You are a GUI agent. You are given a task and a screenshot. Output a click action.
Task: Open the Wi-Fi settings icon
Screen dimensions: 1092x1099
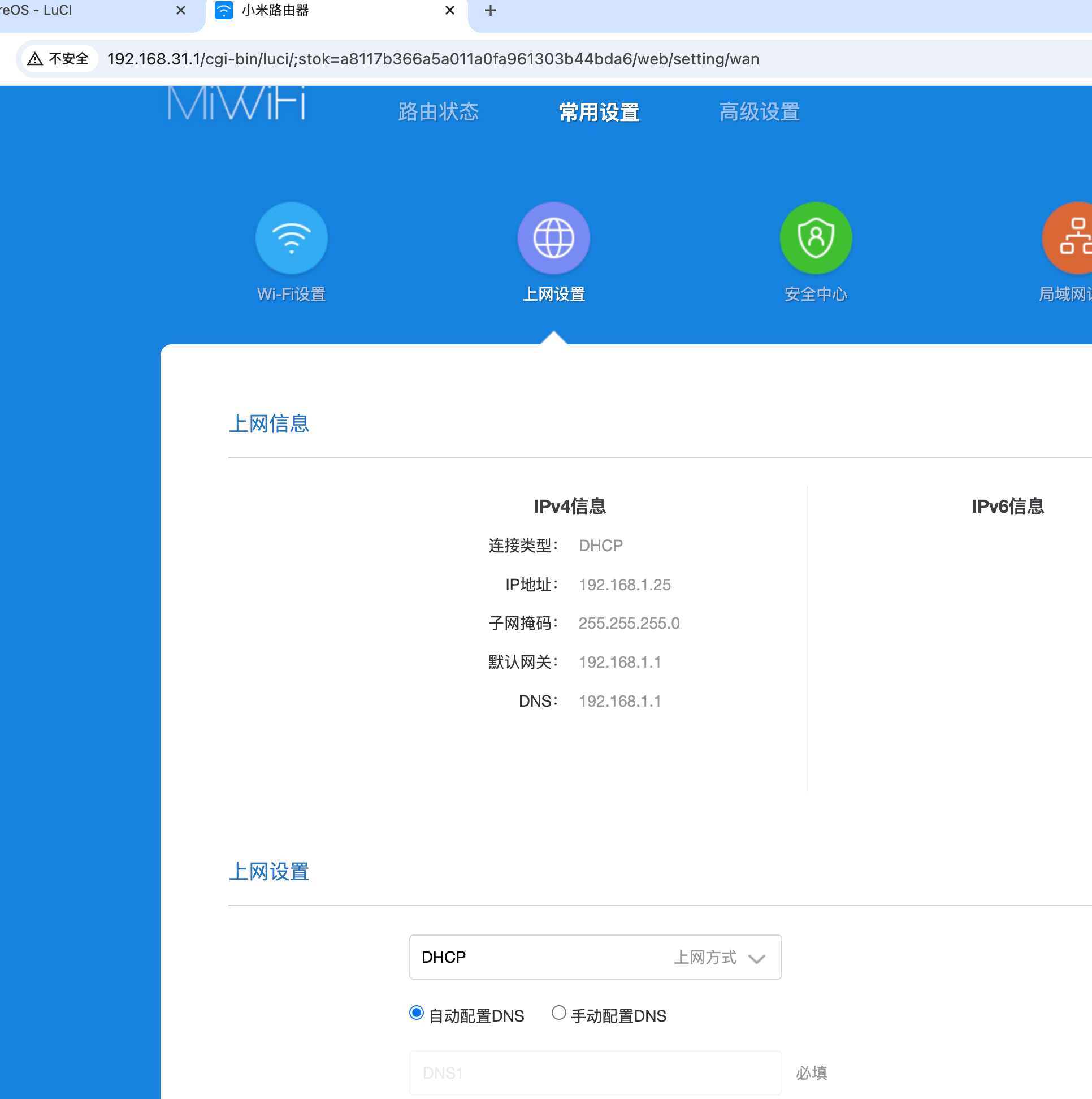click(291, 238)
